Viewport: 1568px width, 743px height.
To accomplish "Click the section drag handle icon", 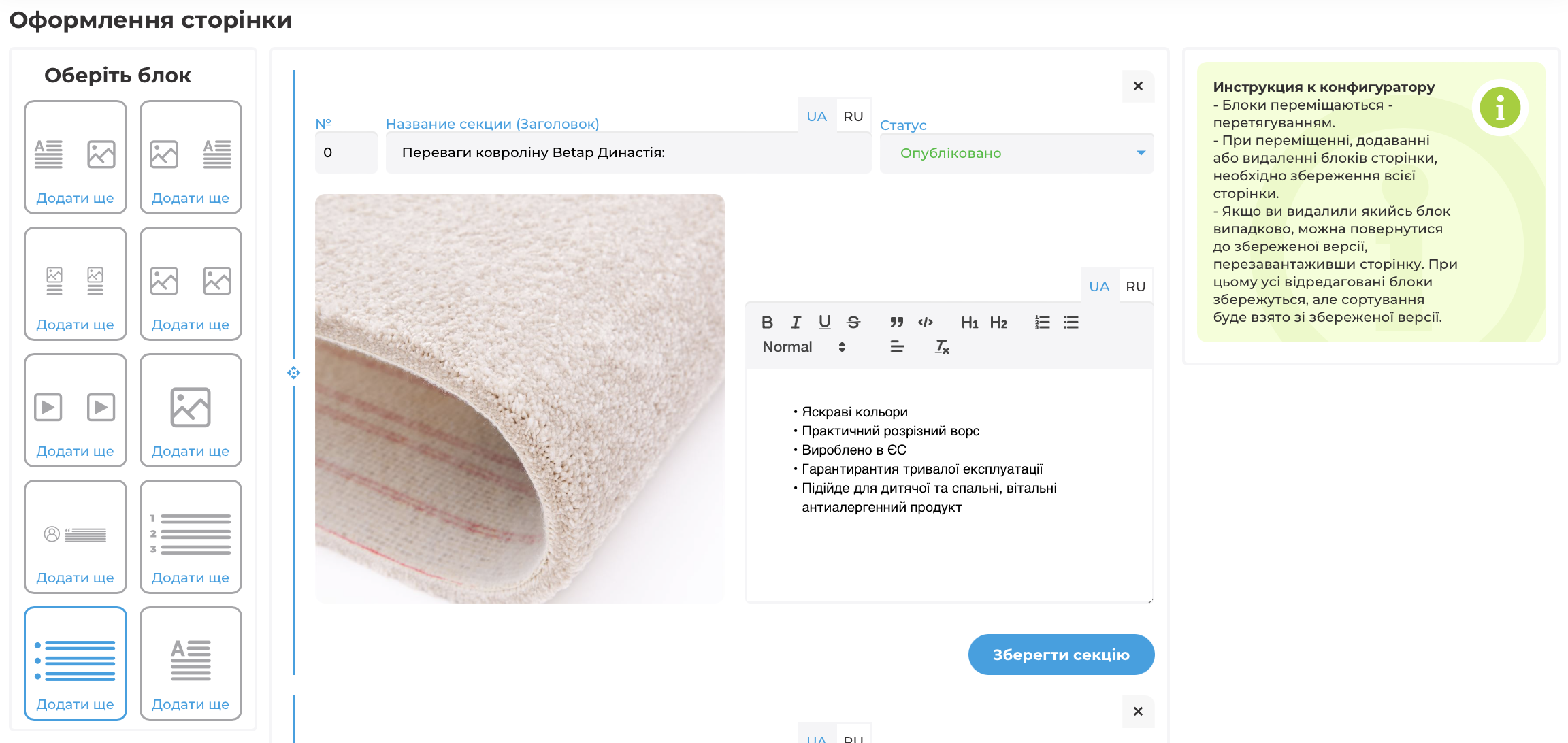I will click(x=293, y=372).
